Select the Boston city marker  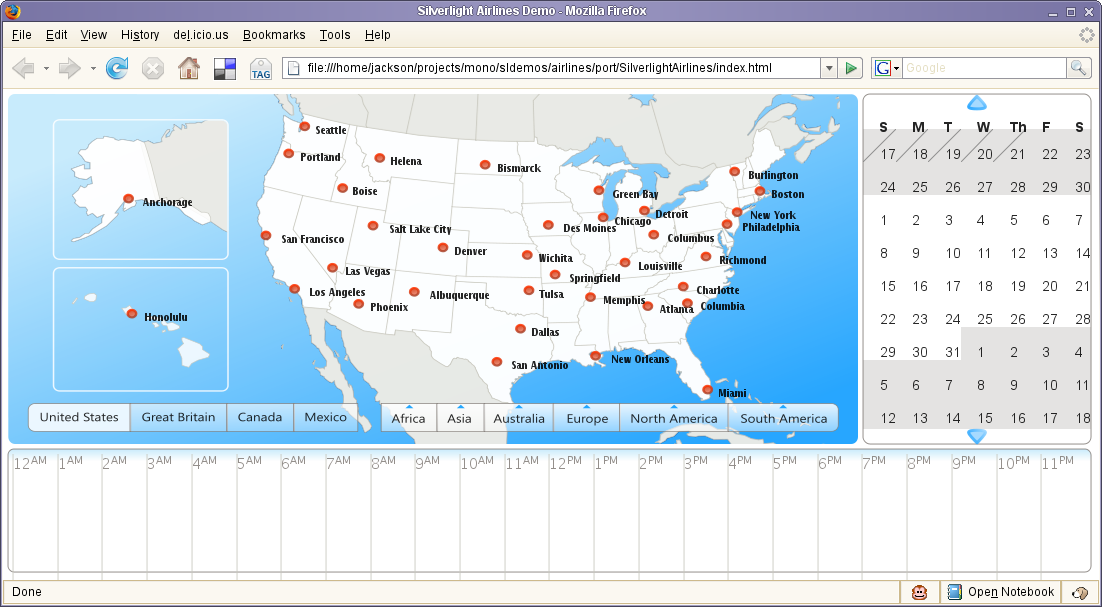(760, 191)
